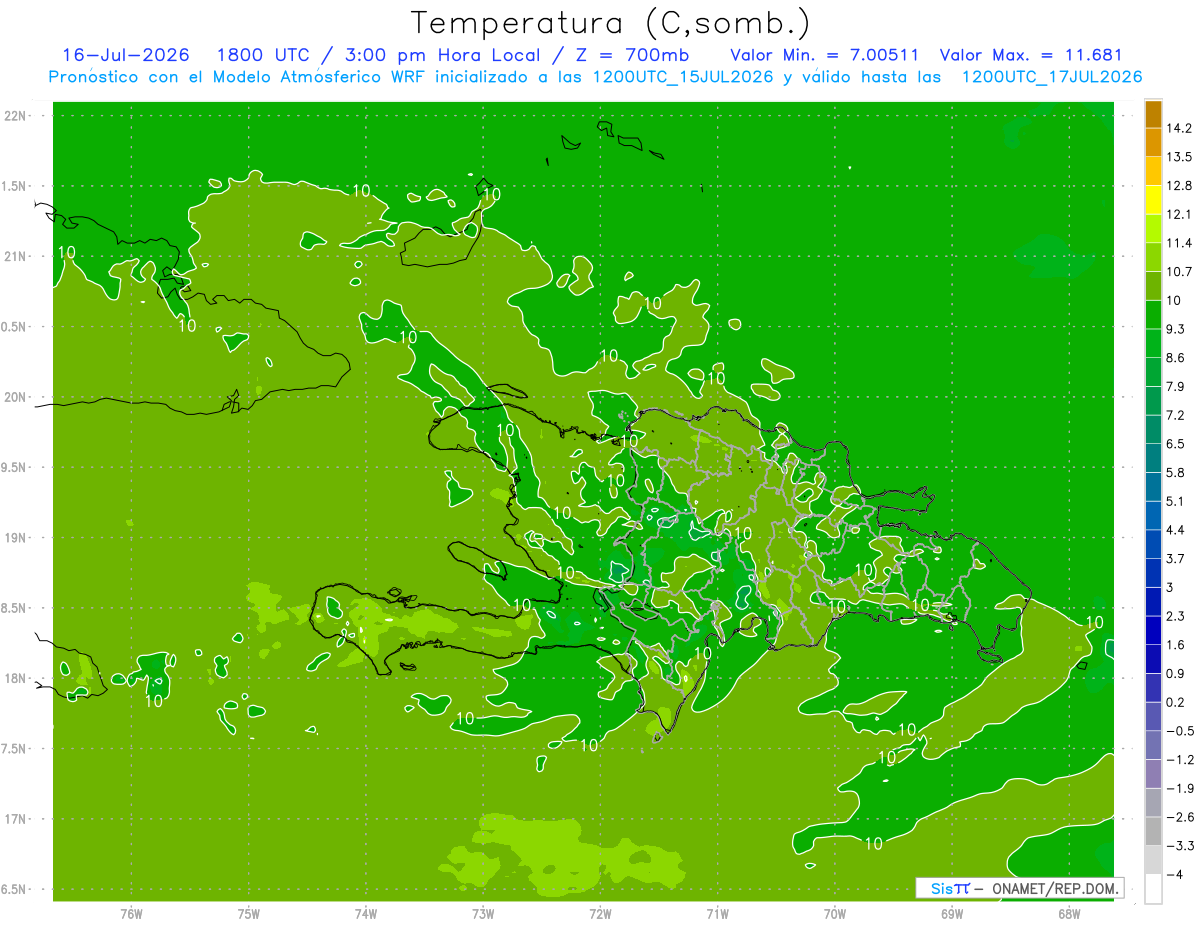Click the "4.4" legend value

point(1177,530)
